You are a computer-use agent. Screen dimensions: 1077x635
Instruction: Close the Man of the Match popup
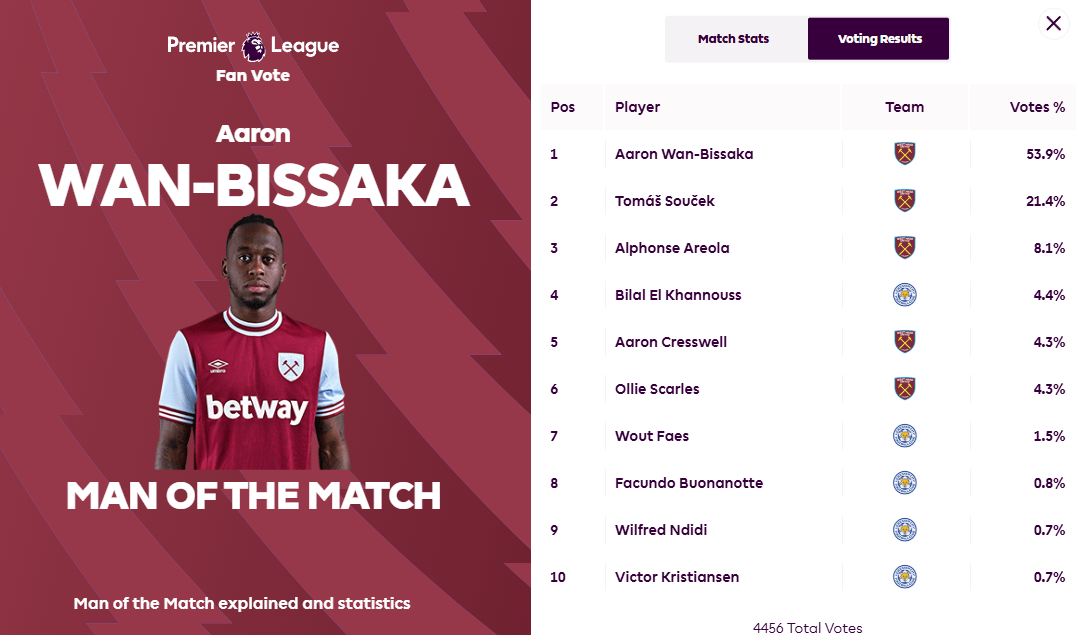(1053, 23)
